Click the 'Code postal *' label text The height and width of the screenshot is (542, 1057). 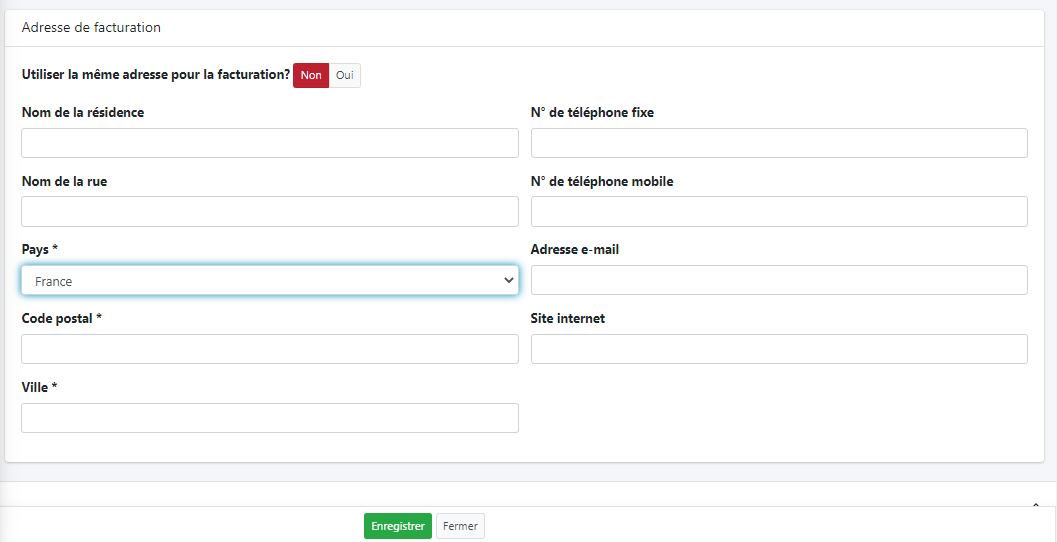tap(62, 318)
